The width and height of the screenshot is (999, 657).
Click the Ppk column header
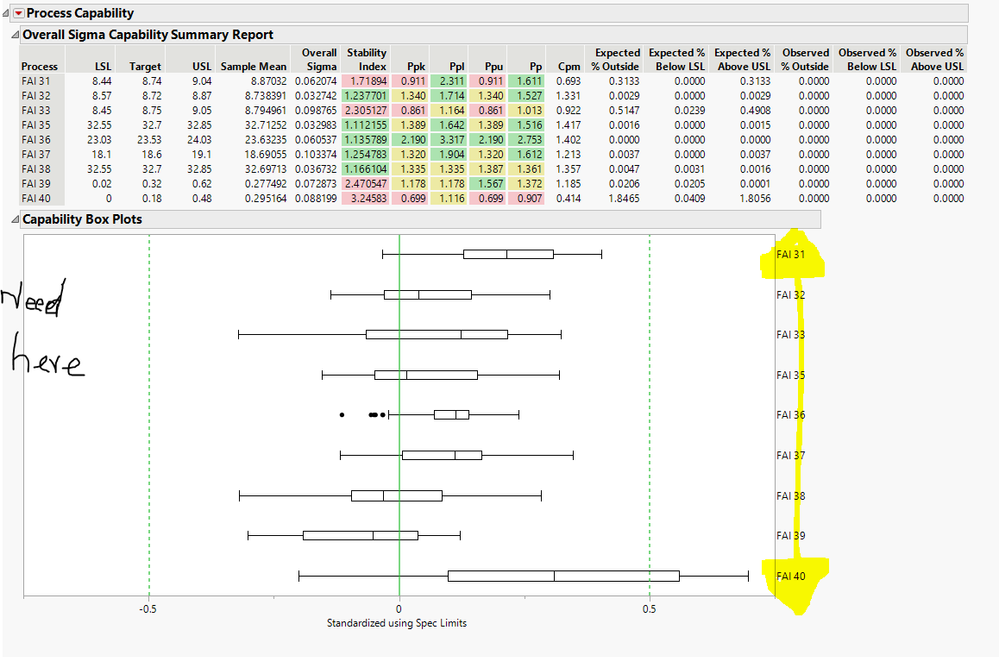coord(416,64)
